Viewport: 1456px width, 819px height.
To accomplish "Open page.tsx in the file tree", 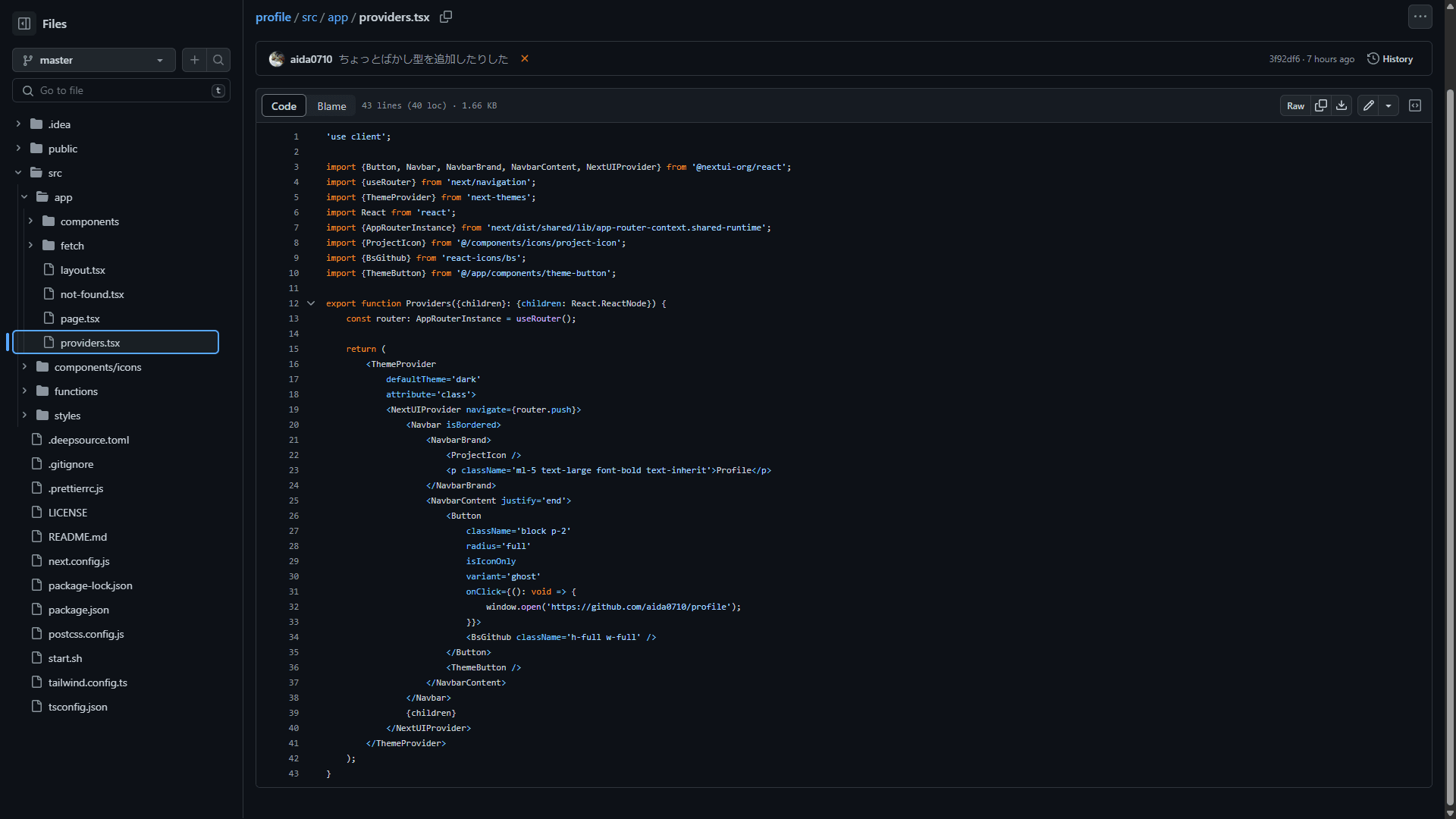I will click(x=80, y=318).
